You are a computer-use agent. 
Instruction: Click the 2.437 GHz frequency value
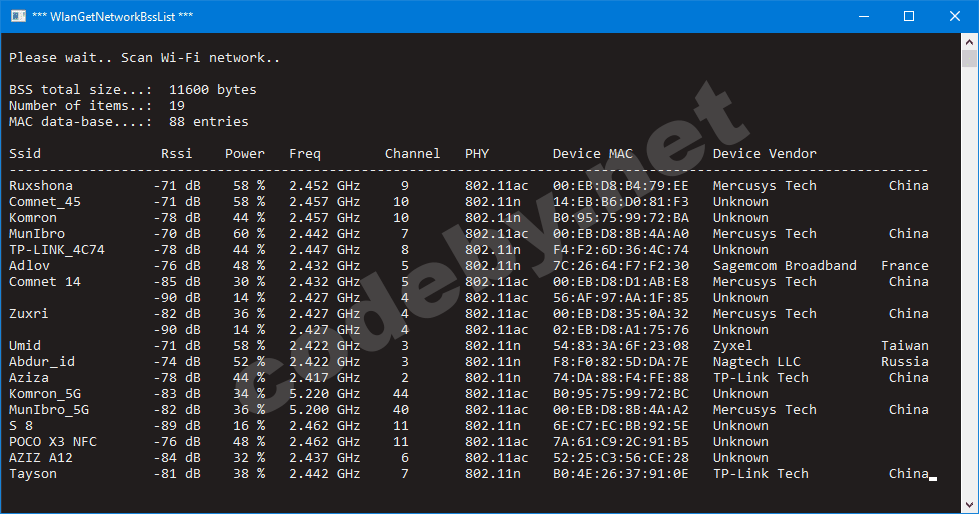(x=325, y=458)
